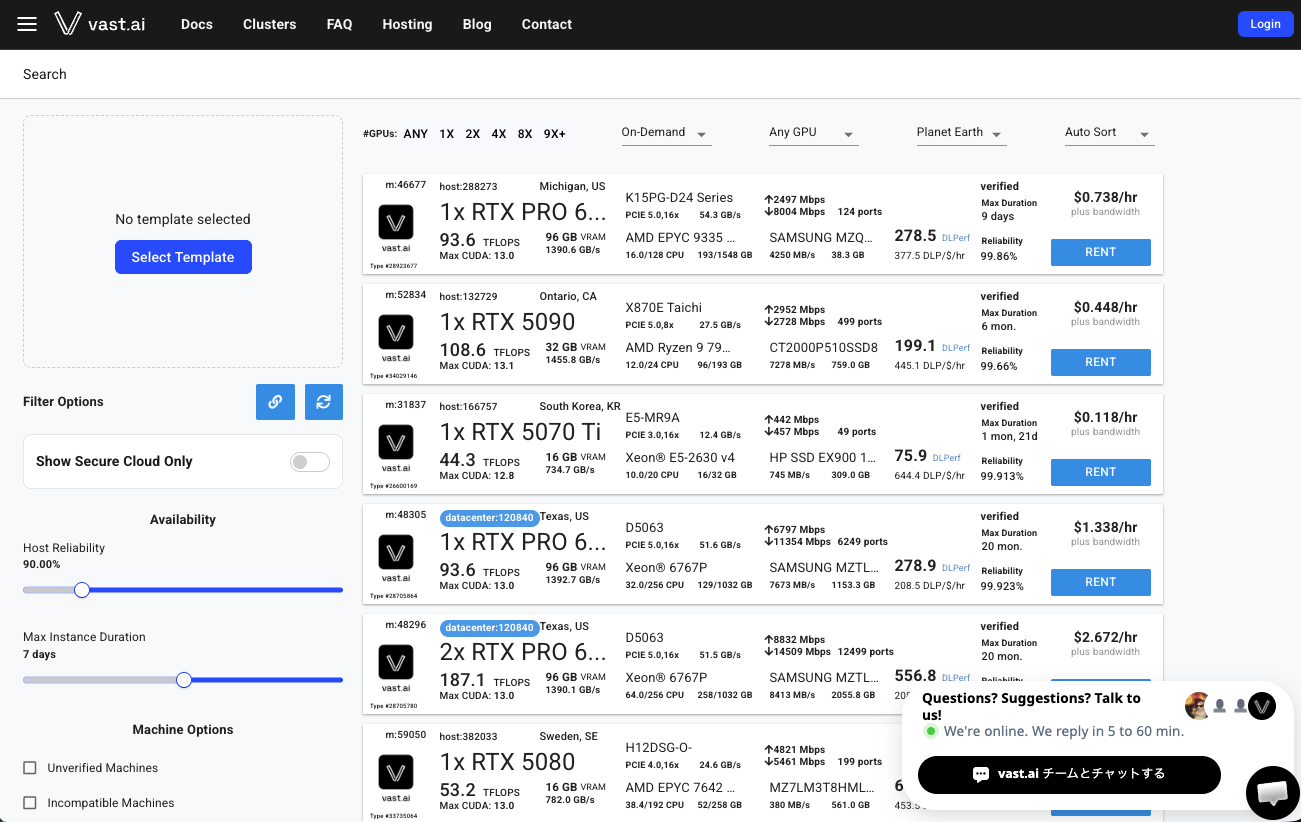Filter GPU count to 9X+
The height and width of the screenshot is (822, 1301).
[555, 134]
